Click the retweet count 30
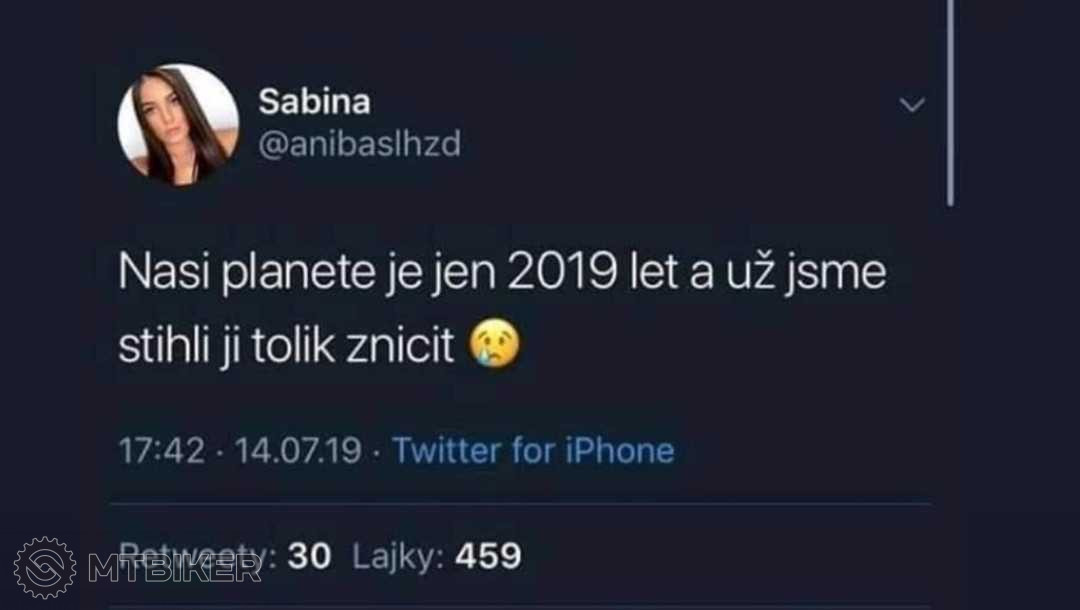Viewport: 1080px width, 610px height. click(x=309, y=556)
